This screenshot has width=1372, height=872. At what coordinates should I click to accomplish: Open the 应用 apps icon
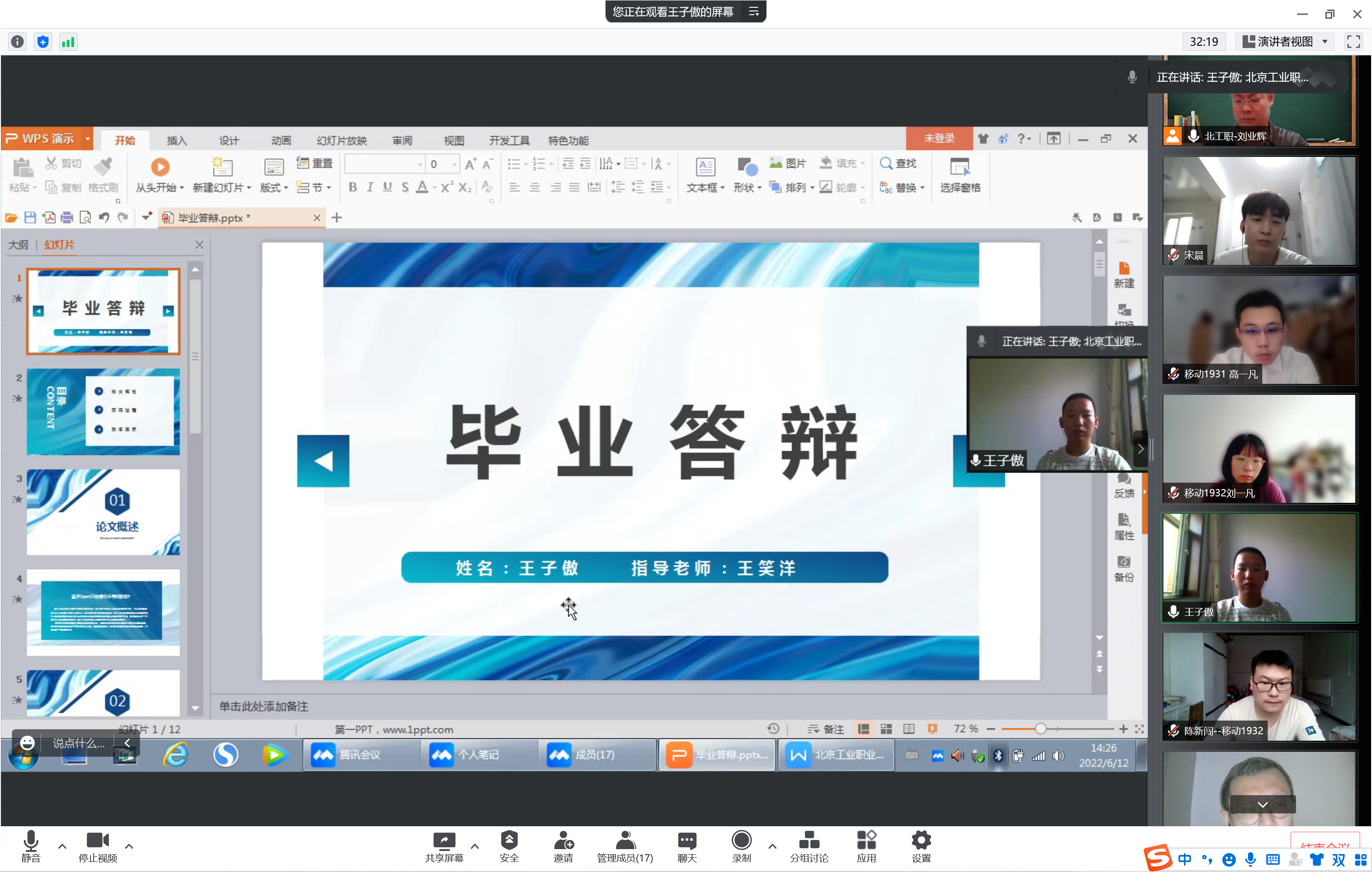[866, 840]
